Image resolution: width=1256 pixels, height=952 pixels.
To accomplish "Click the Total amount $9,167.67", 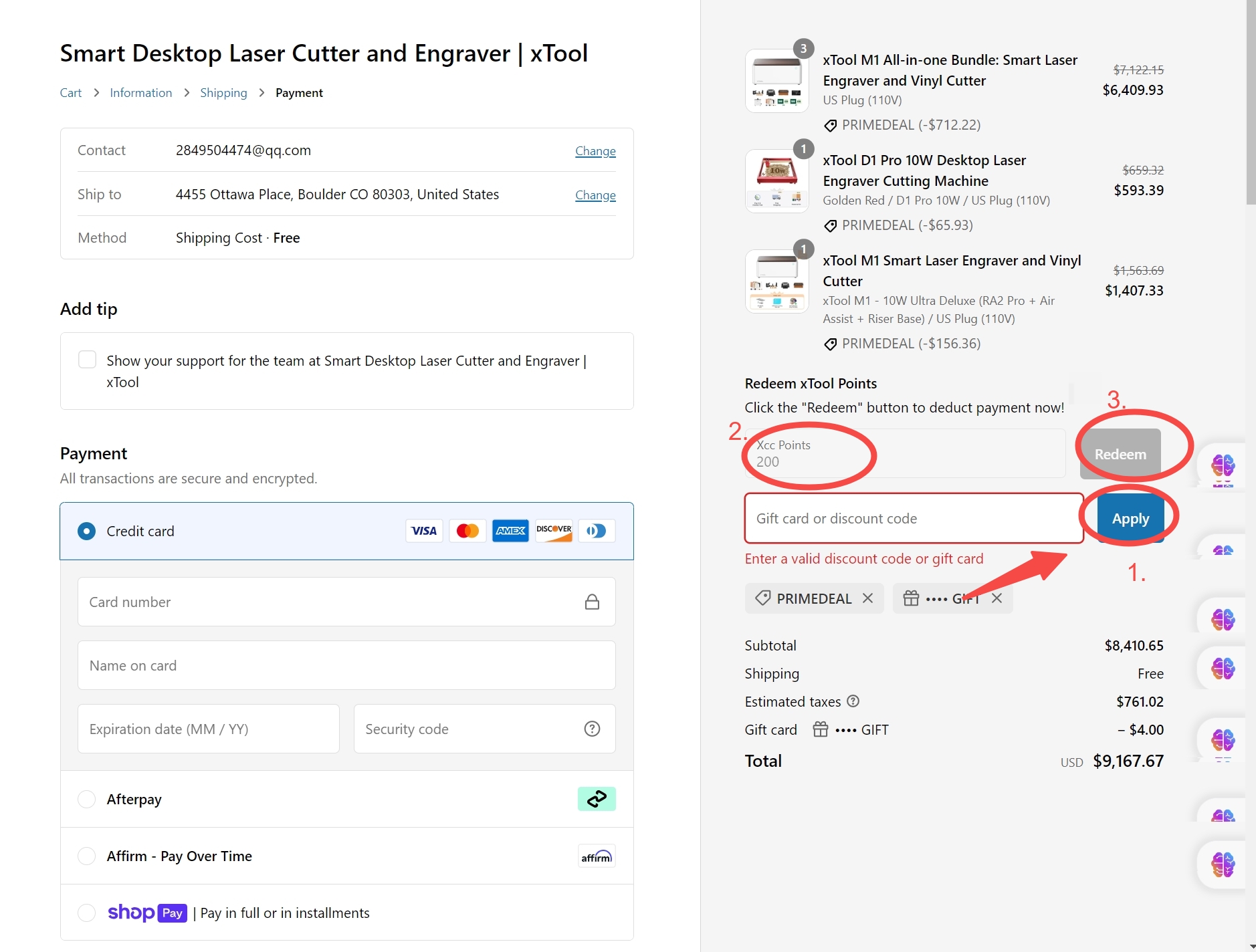I will tap(1128, 761).
